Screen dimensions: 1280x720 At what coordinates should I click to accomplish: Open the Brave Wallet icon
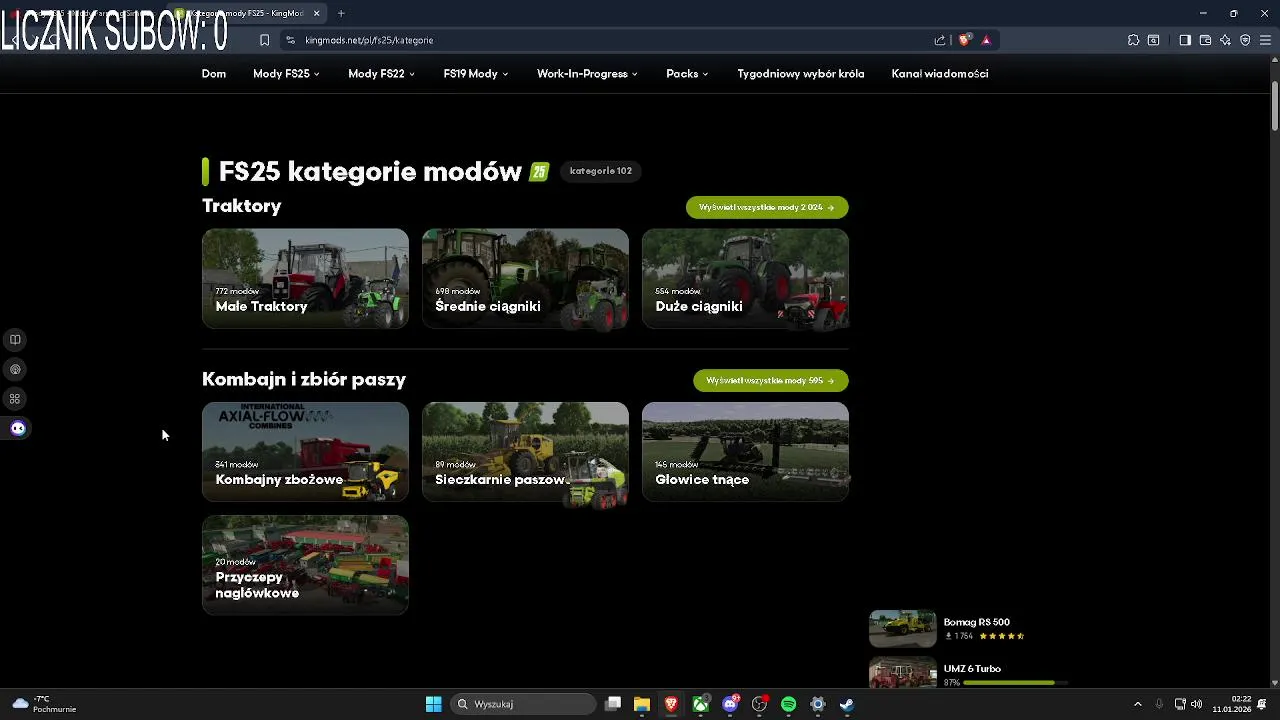1205,40
